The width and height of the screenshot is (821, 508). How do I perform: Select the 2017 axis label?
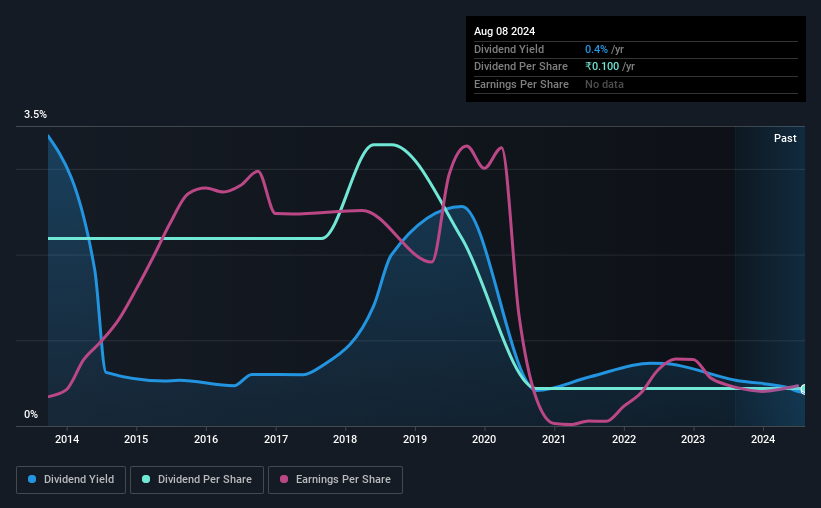tap(275, 439)
